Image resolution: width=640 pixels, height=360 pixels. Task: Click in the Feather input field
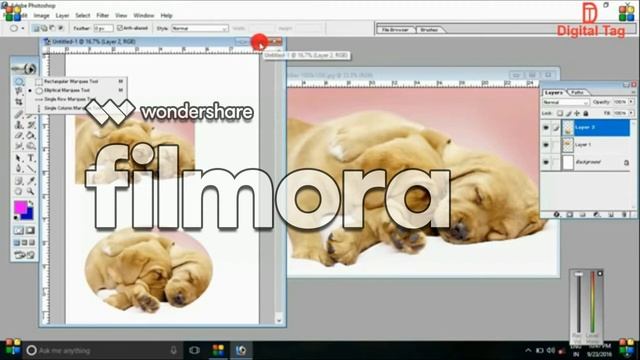[x=103, y=28]
